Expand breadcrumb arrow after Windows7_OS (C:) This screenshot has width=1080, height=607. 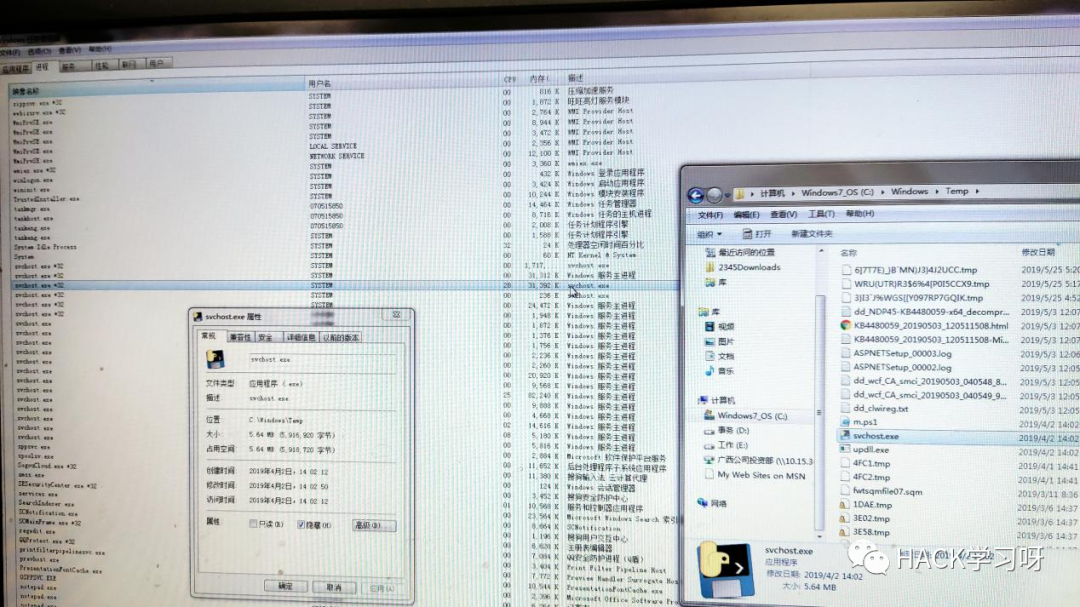(882, 192)
